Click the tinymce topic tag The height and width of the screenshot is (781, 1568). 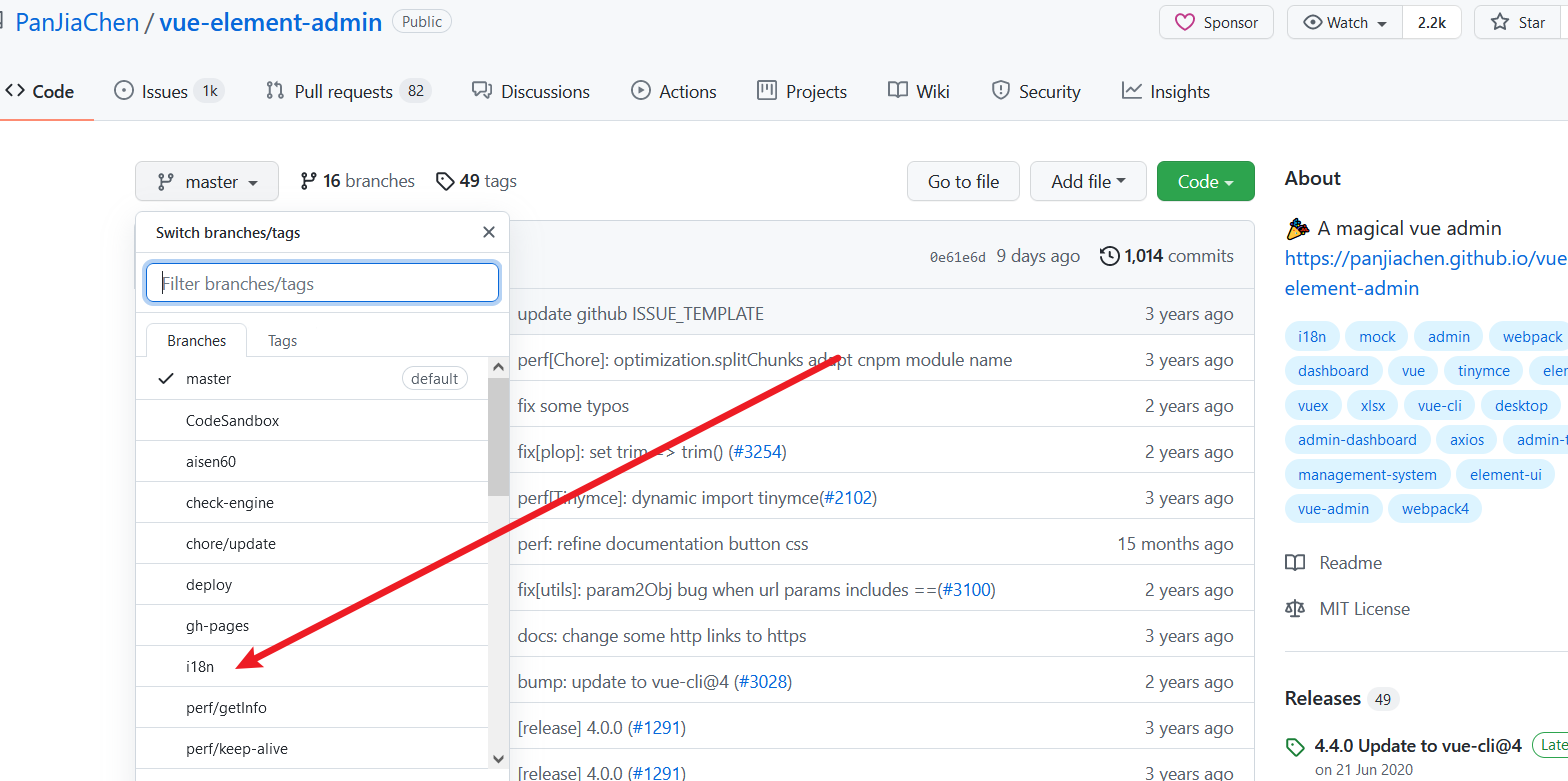click(1484, 371)
